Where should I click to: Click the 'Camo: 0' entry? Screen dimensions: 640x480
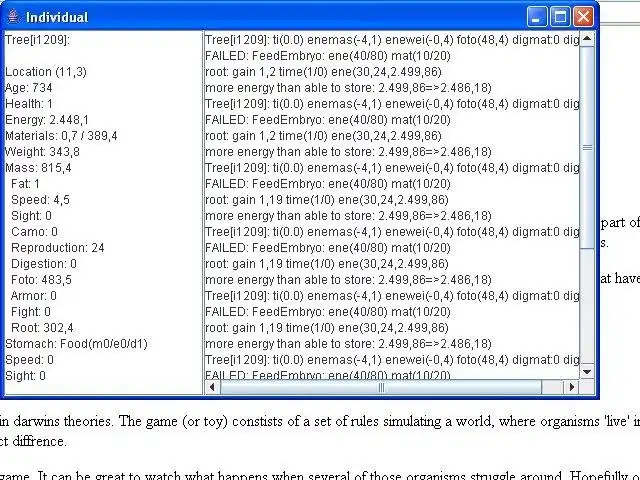(34, 231)
